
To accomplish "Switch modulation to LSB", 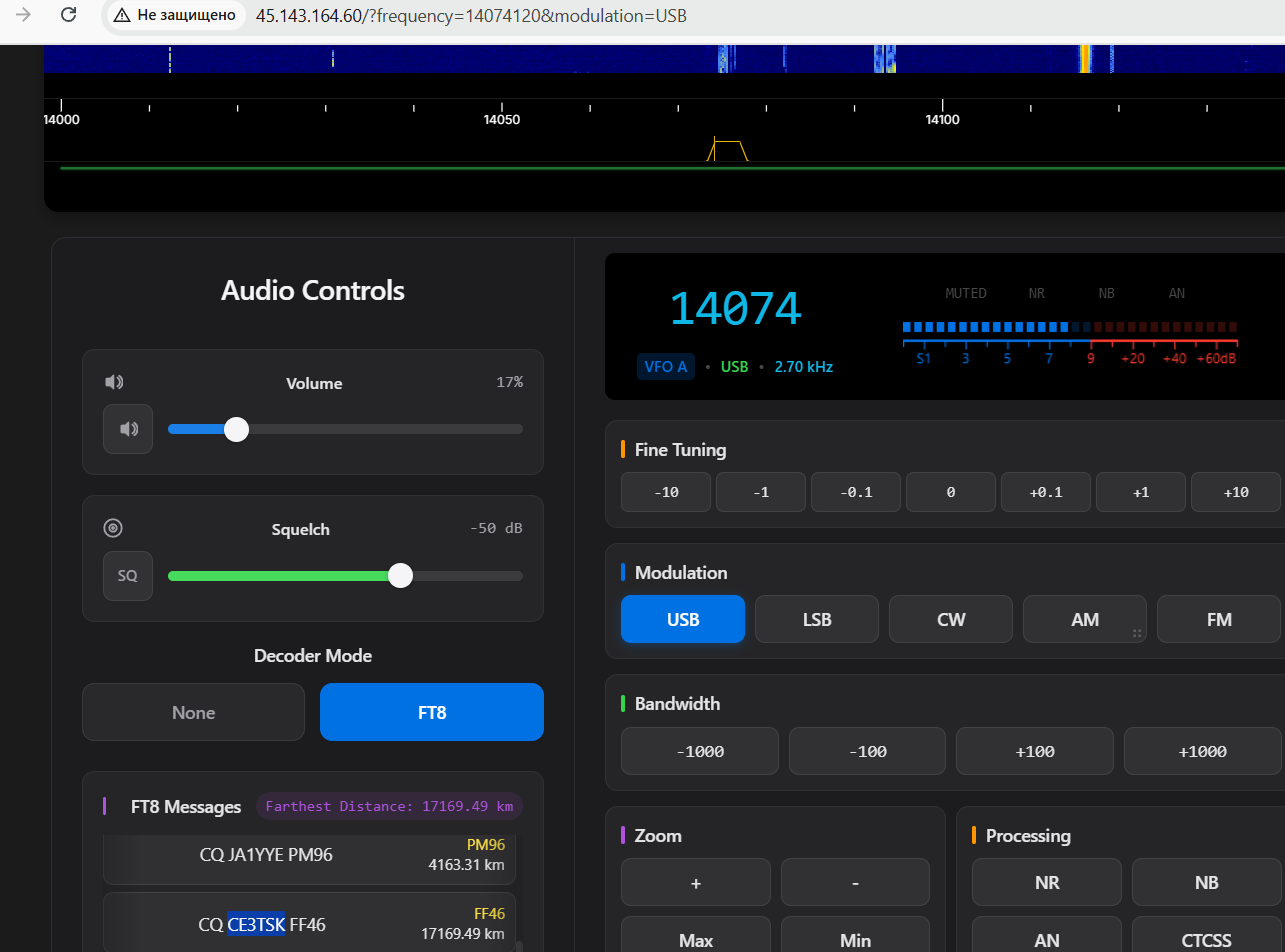I will pyautogui.click(x=817, y=619).
